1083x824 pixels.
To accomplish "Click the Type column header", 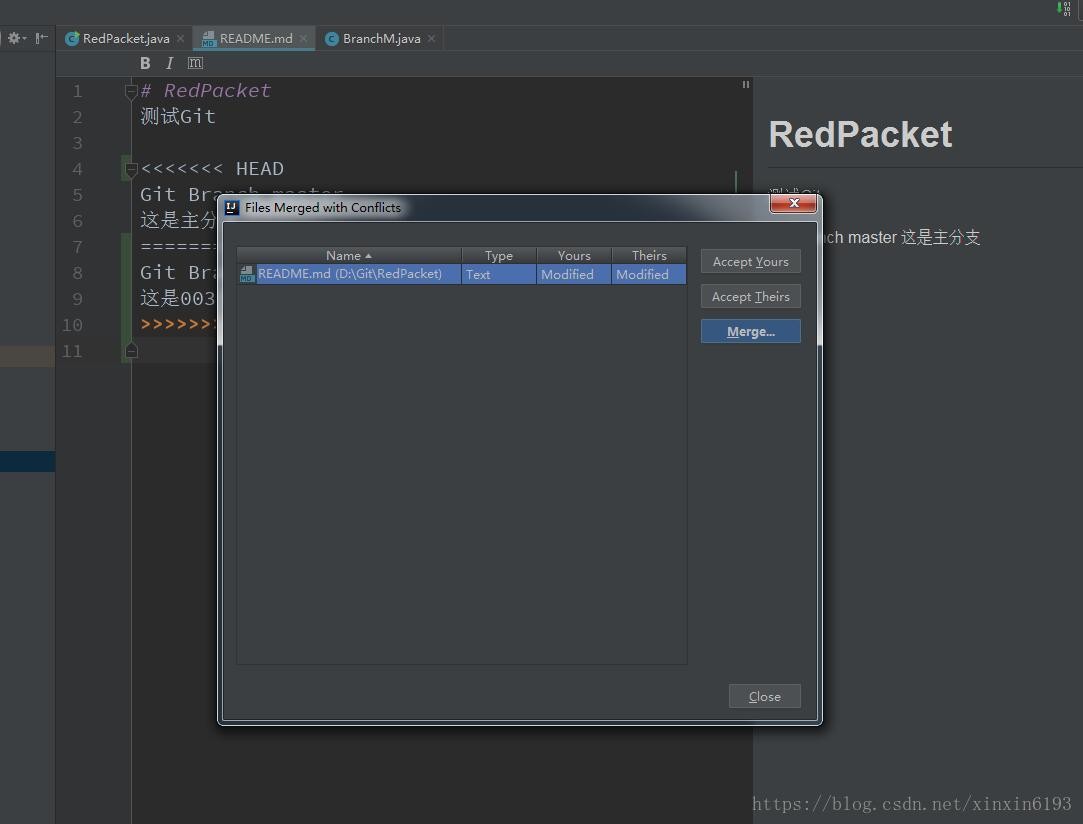I will click(498, 256).
